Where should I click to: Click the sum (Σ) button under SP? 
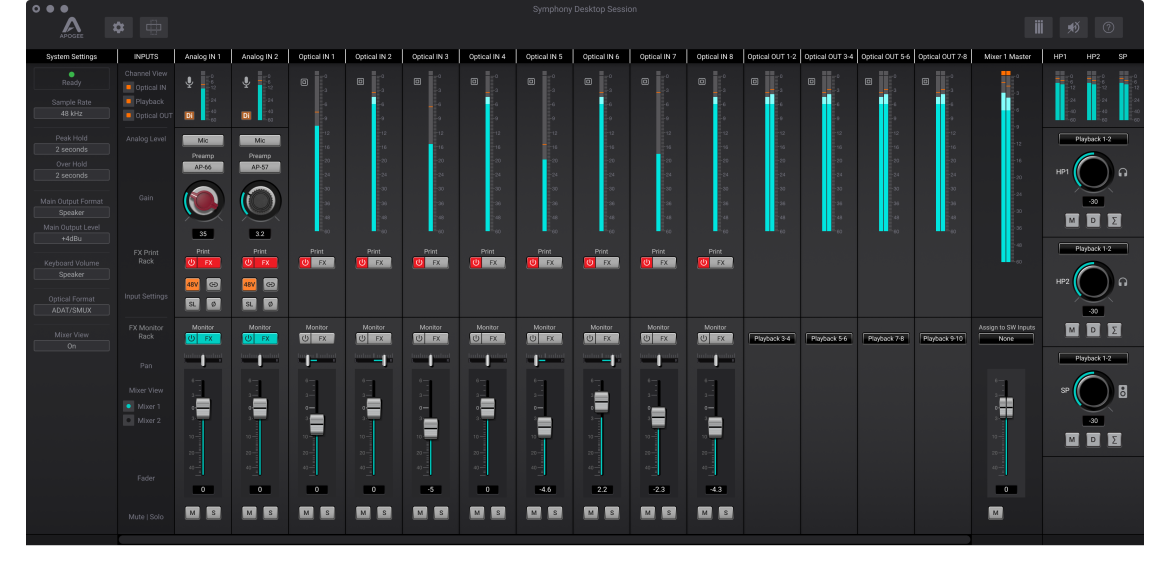tap(1114, 439)
